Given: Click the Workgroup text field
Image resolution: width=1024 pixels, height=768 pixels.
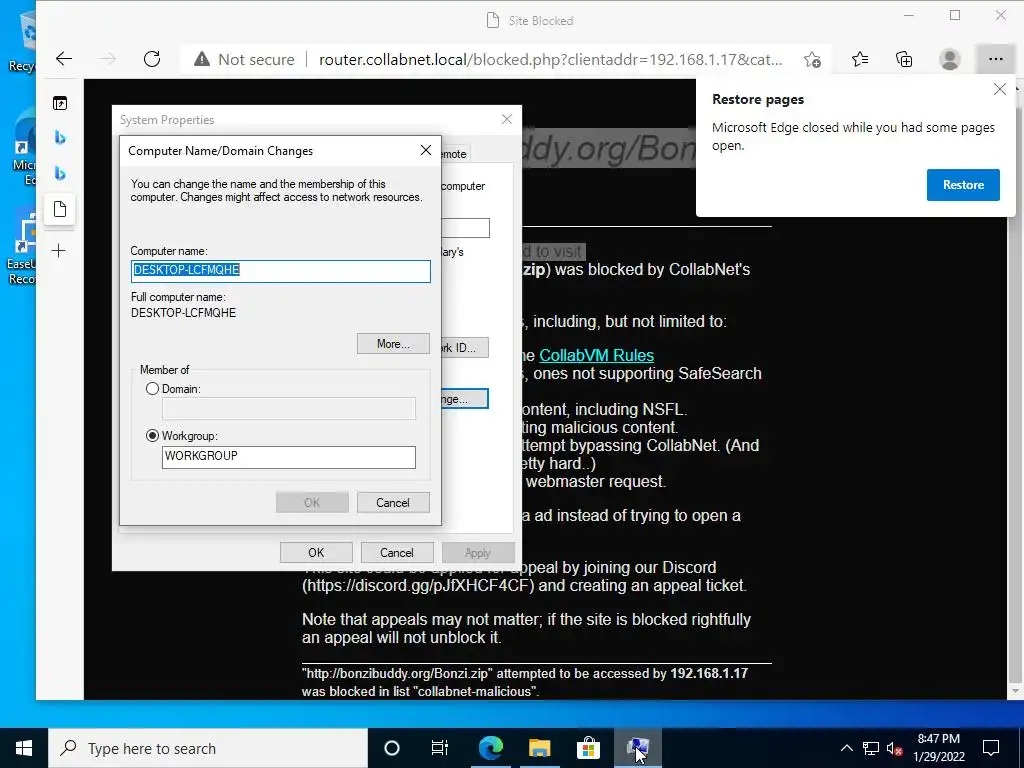Looking at the screenshot, I should pos(289,457).
